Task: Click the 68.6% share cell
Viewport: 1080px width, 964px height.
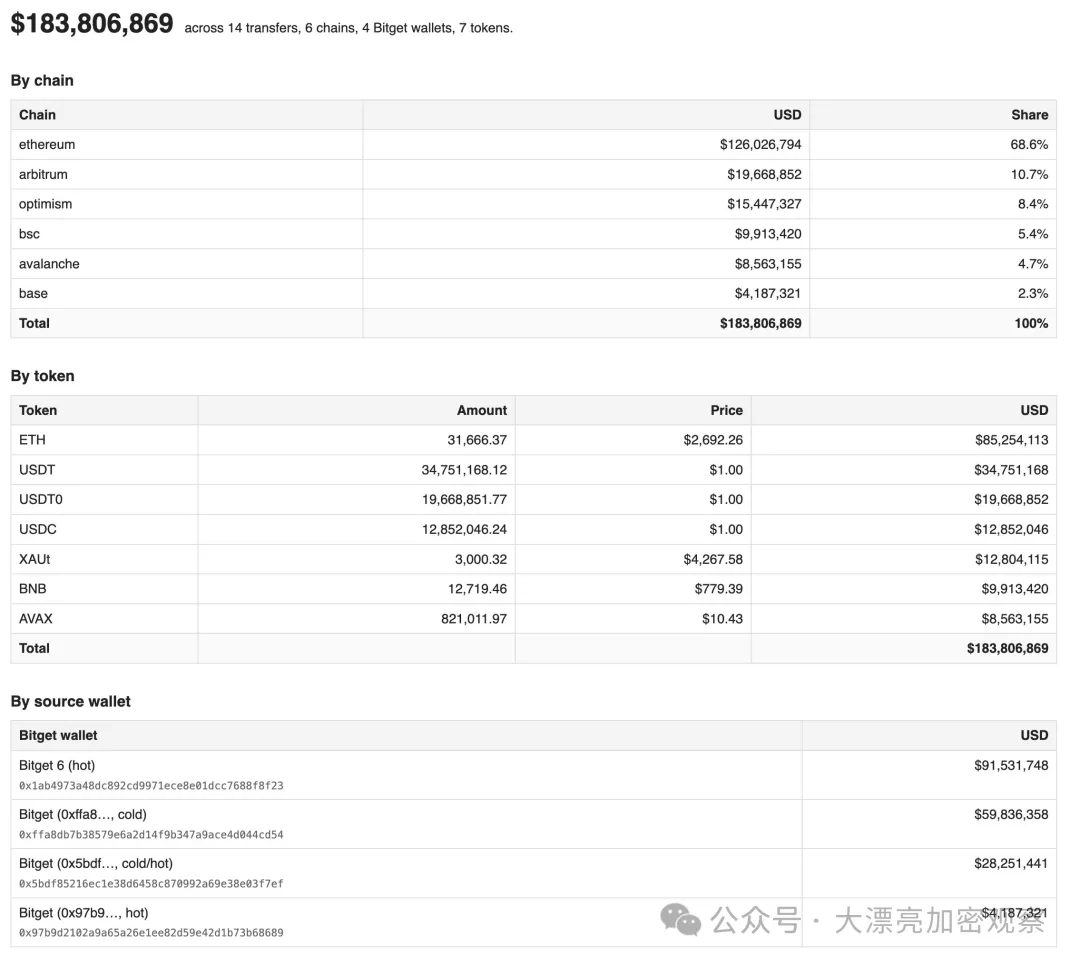Action: (1029, 145)
